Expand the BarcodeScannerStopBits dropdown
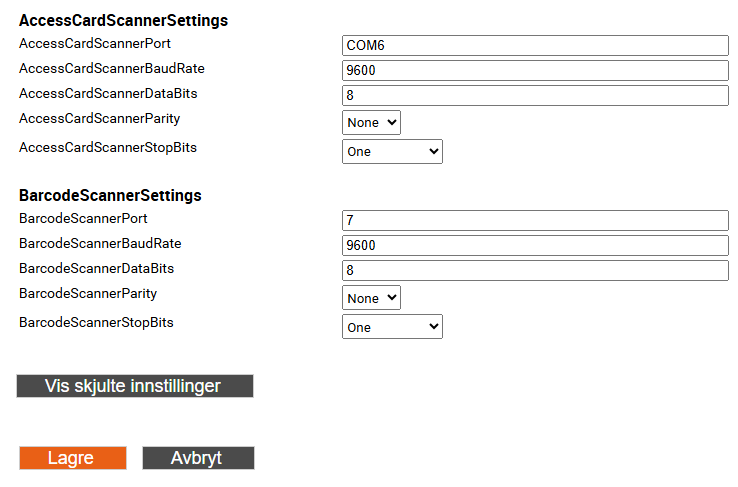This screenshot has height=487, width=738. tap(392, 327)
